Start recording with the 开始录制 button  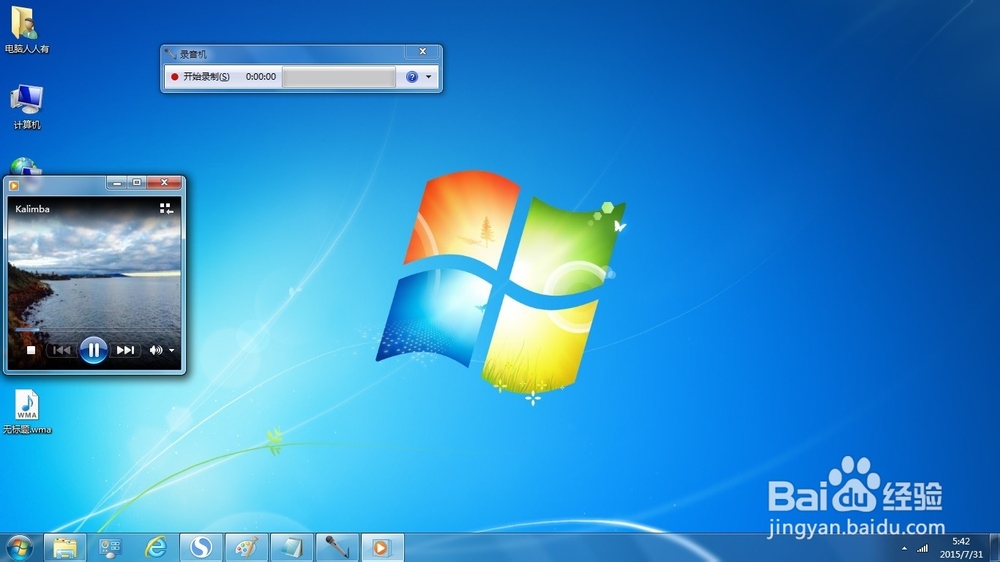(x=200, y=77)
